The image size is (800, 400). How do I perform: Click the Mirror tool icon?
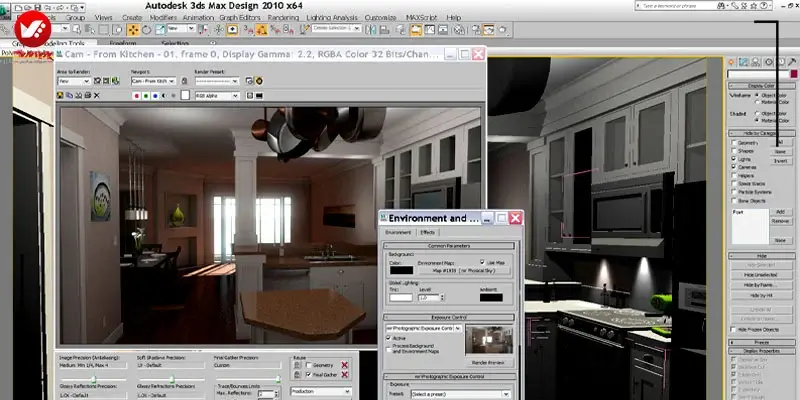click(x=371, y=29)
